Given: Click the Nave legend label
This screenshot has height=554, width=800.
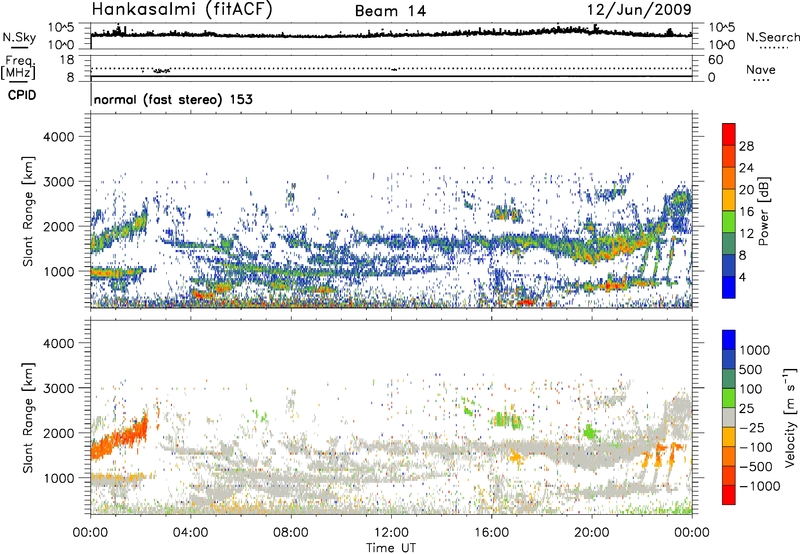Looking at the screenshot, I should [761, 70].
